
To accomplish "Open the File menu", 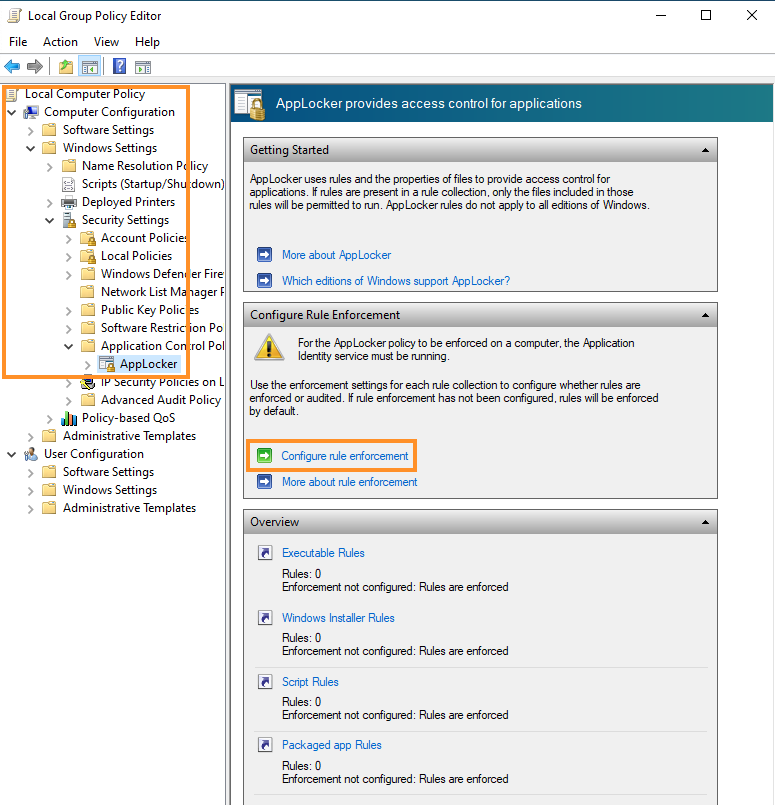I will [x=18, y=42].
